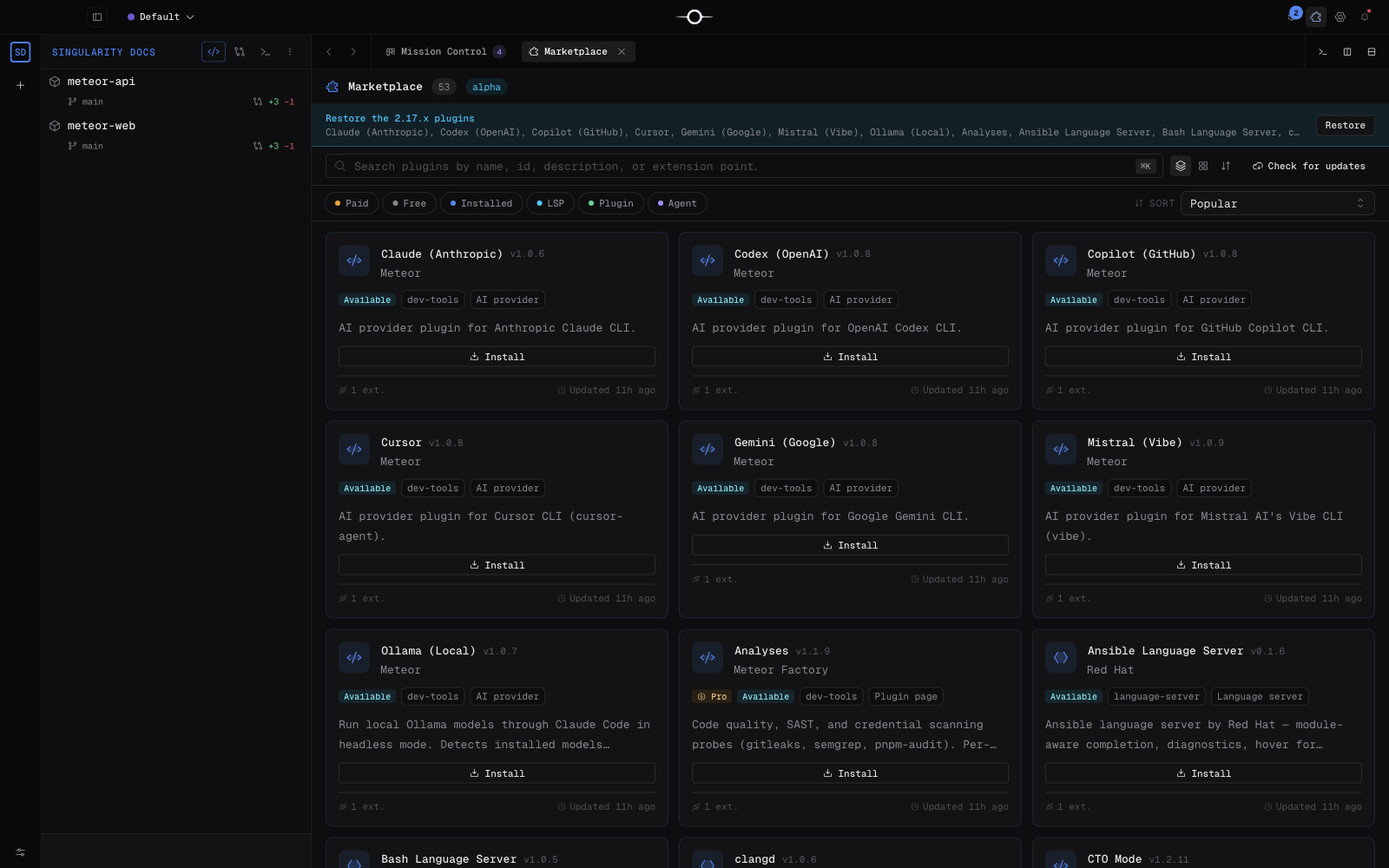This screenshot has width=1389, height=868.
Task: Install Ollama (Local) plugin
Action: tap(497, 773)
